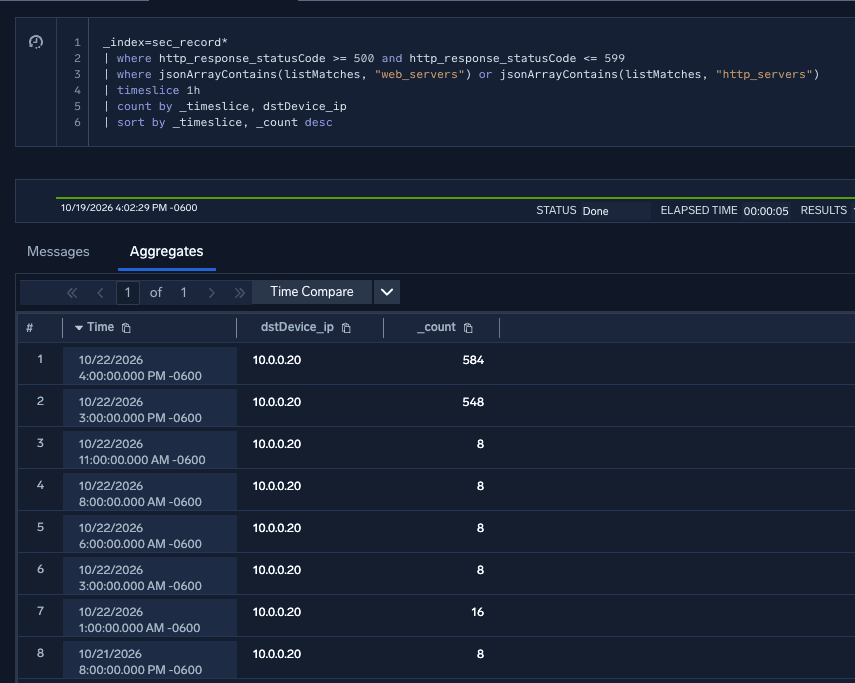The image size is (855, 683).
Task: Go to next results page
Action: coord(212,293)
